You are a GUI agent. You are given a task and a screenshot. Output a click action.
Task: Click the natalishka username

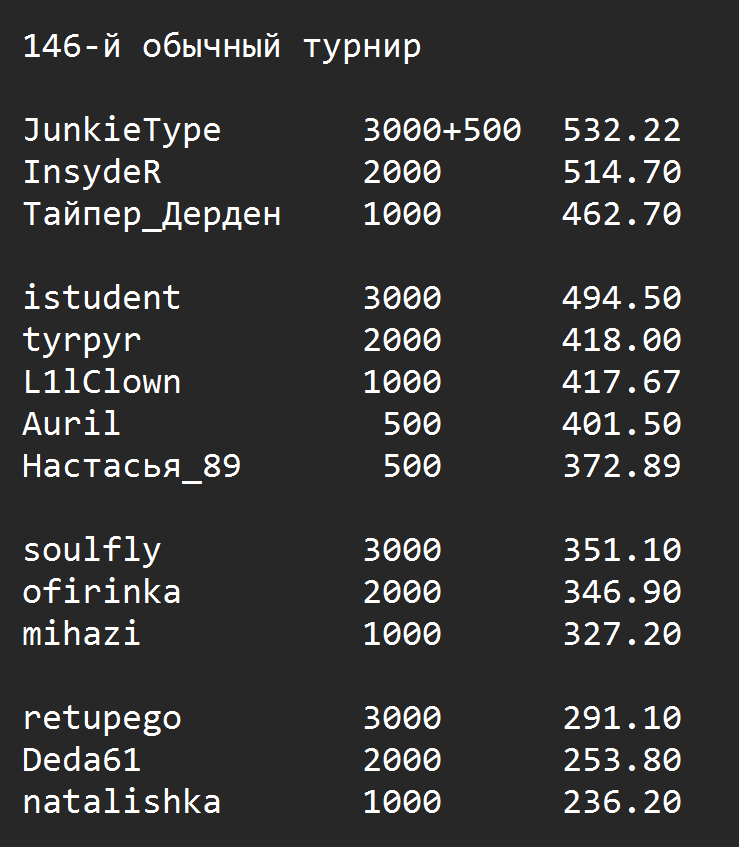(121, 802)
